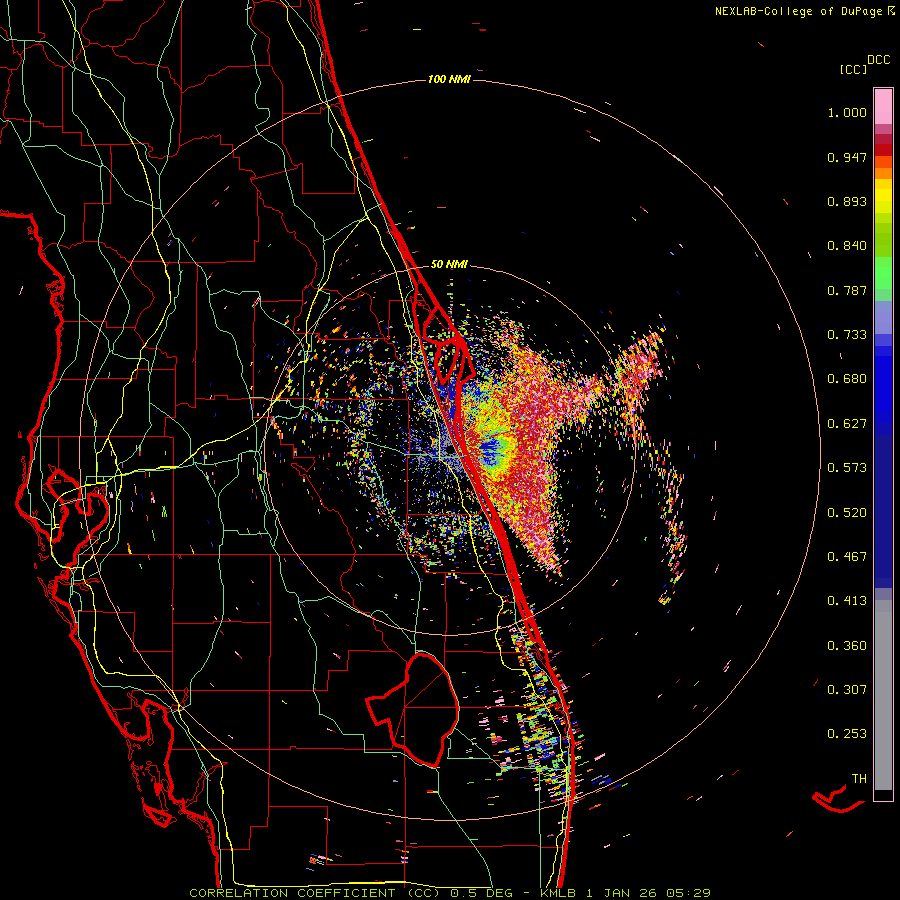Click the DCC label above the color bar
This screenshot has height=900, width=900.
click(878, 60)
